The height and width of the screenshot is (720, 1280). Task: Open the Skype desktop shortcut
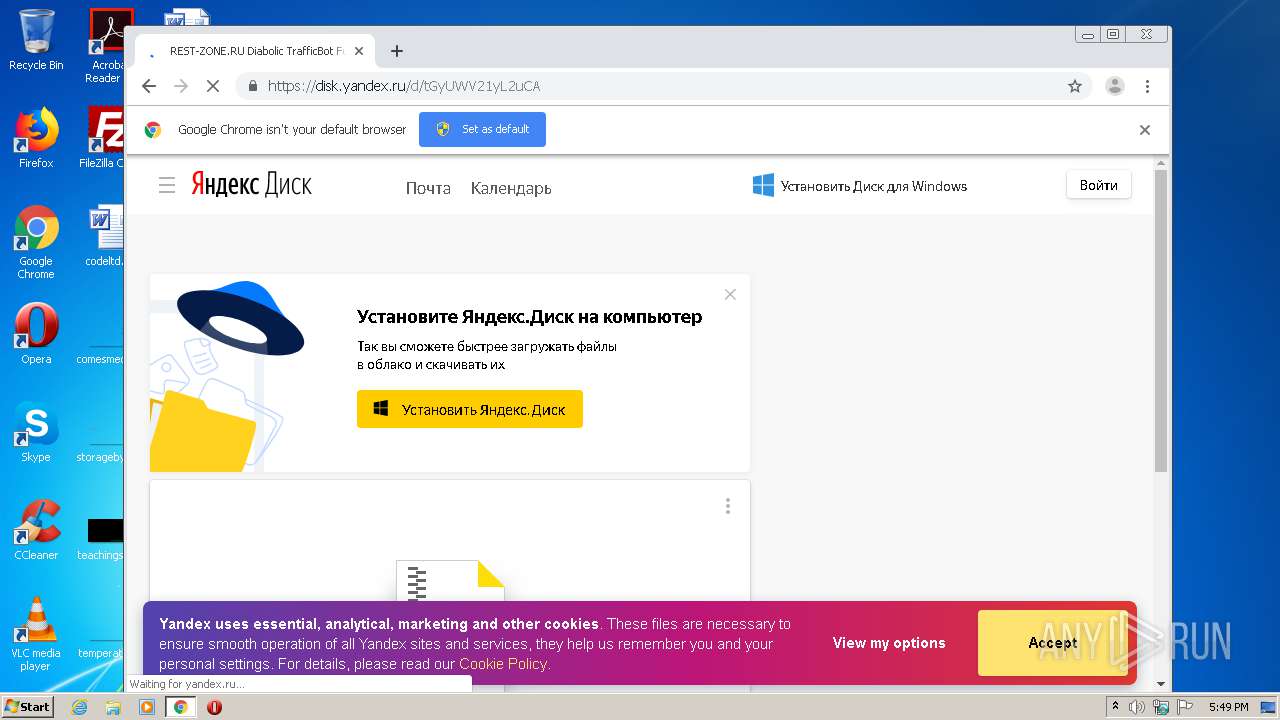(x=36, y=432)
